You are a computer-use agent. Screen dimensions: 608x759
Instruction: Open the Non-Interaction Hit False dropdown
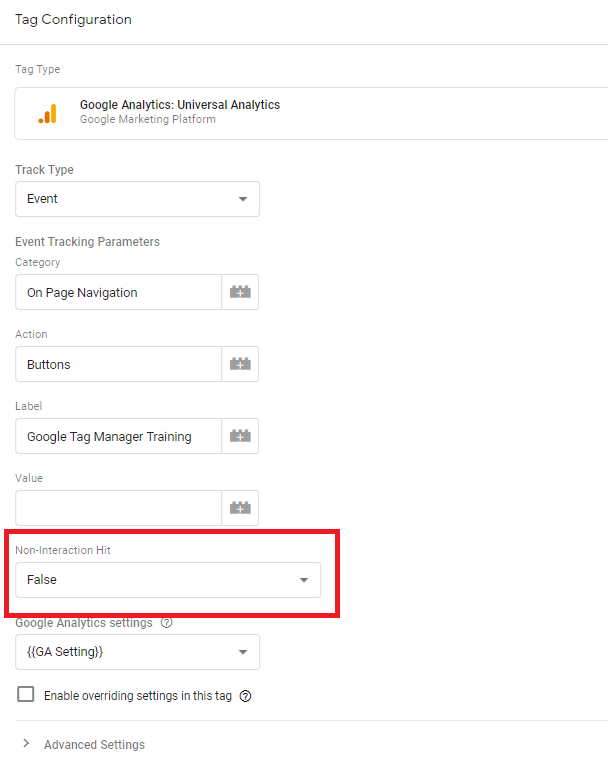168,580
